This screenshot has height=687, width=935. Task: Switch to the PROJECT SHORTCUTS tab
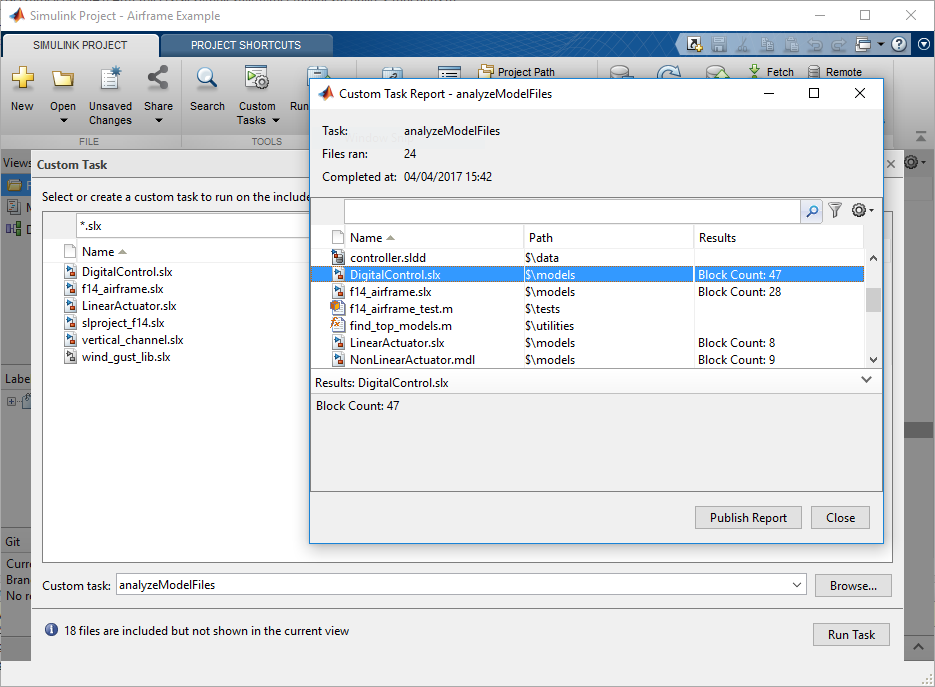pyautogui.click(x=246, y=45)
